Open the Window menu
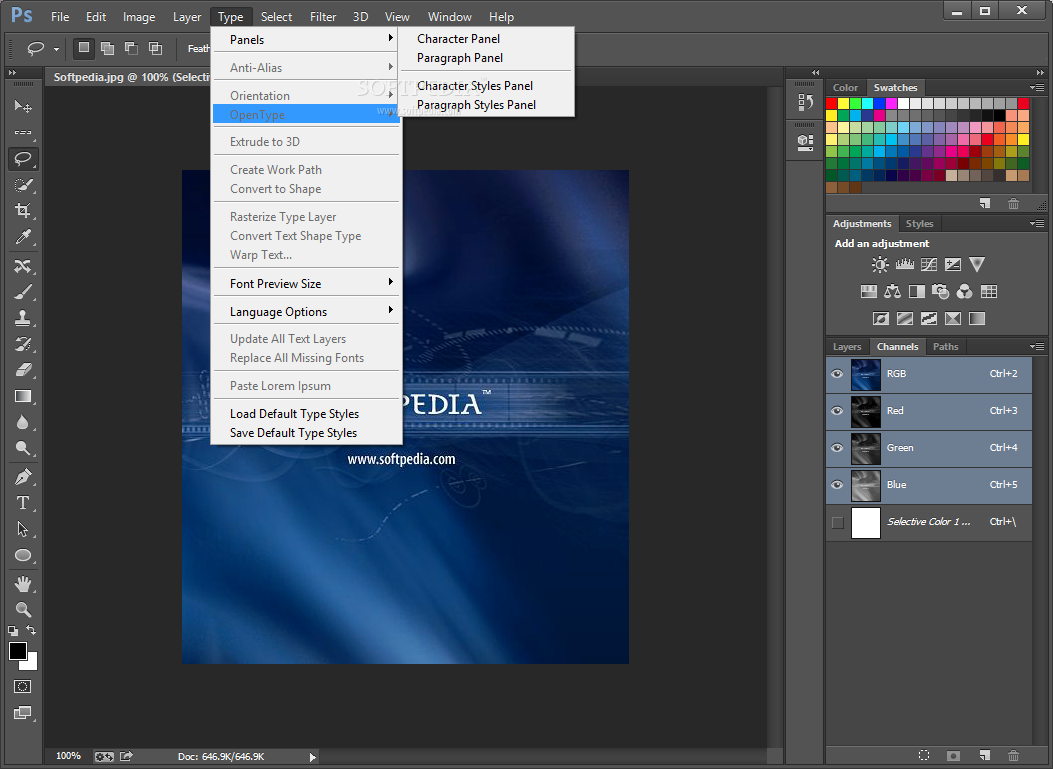The height and width of the screenshot is (769, 1053). [x=449, y=17]
